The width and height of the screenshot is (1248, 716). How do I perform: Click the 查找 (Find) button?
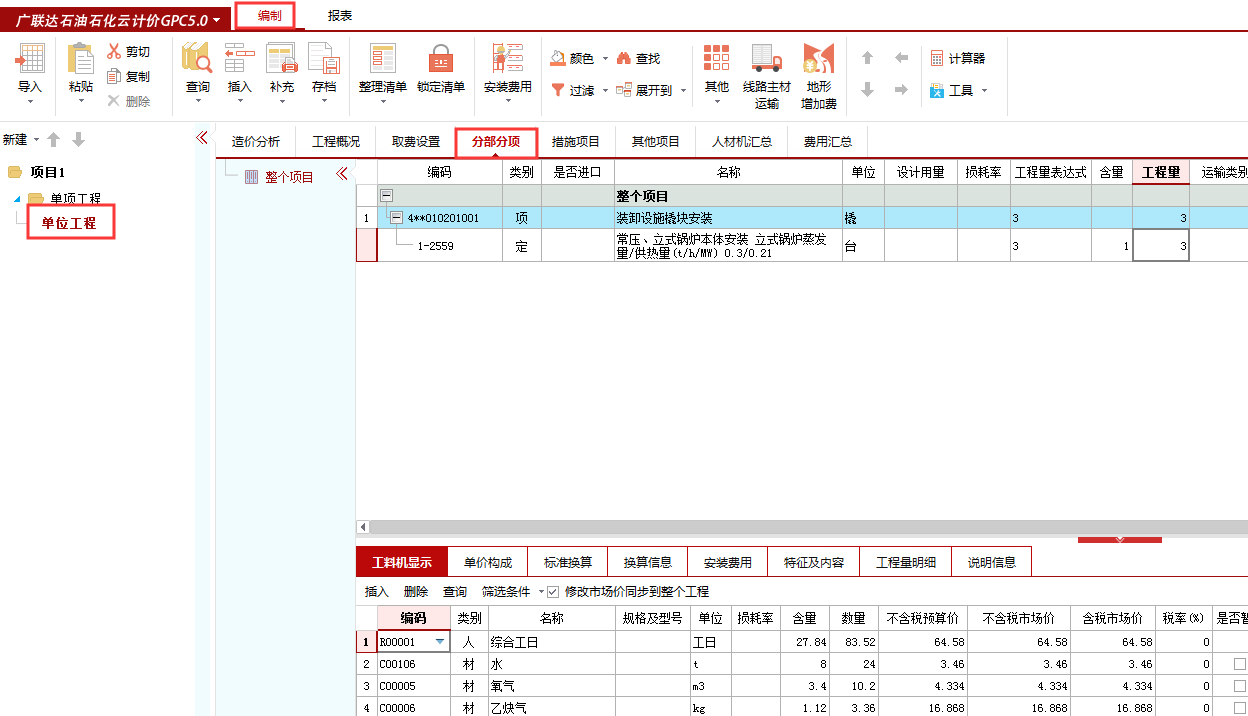(649, 57)
